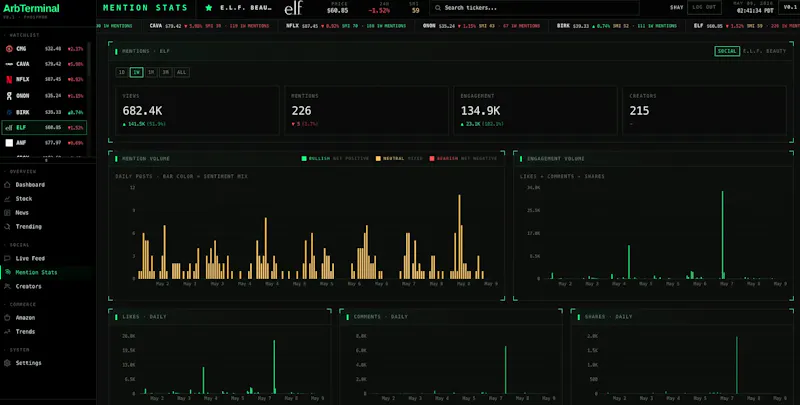Click the Trending icon in sidebar
Image resolution: width=800 pixels, height=405 pixels.
tap(7, 226)
